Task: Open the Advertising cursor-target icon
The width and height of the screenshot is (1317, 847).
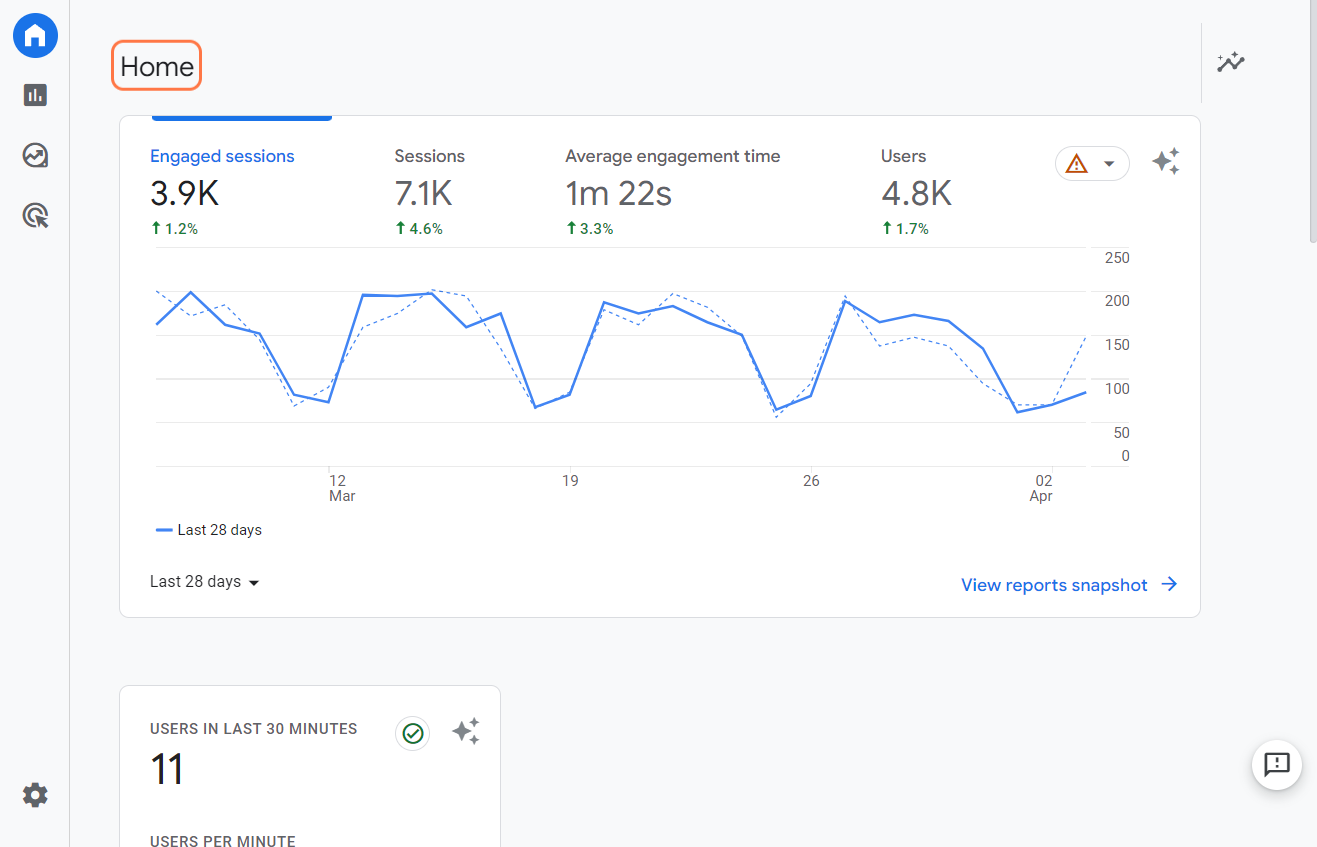Action: pyautogui.click(x=35, y=215)
